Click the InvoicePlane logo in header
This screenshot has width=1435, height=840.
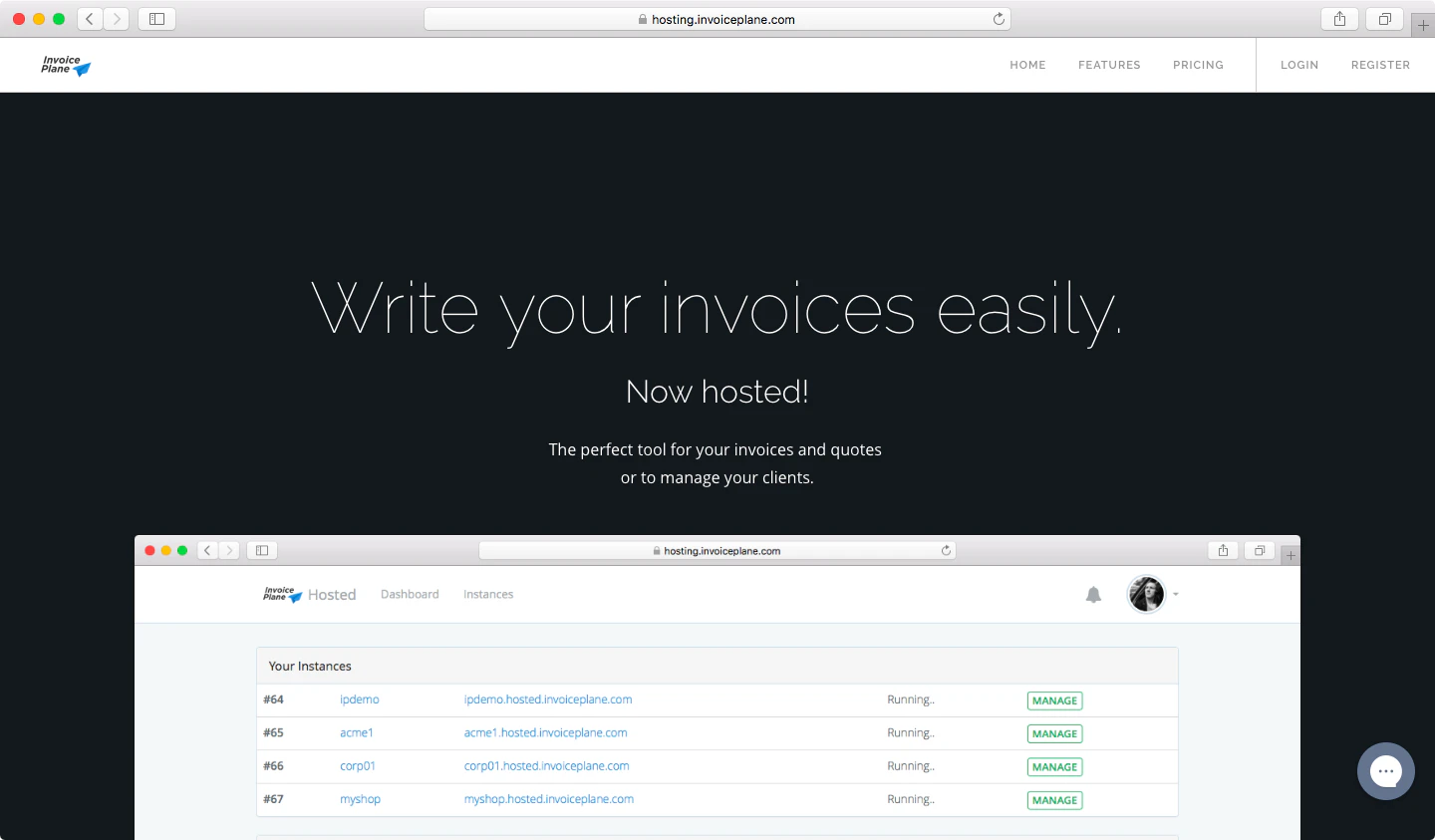click(66, 66)
